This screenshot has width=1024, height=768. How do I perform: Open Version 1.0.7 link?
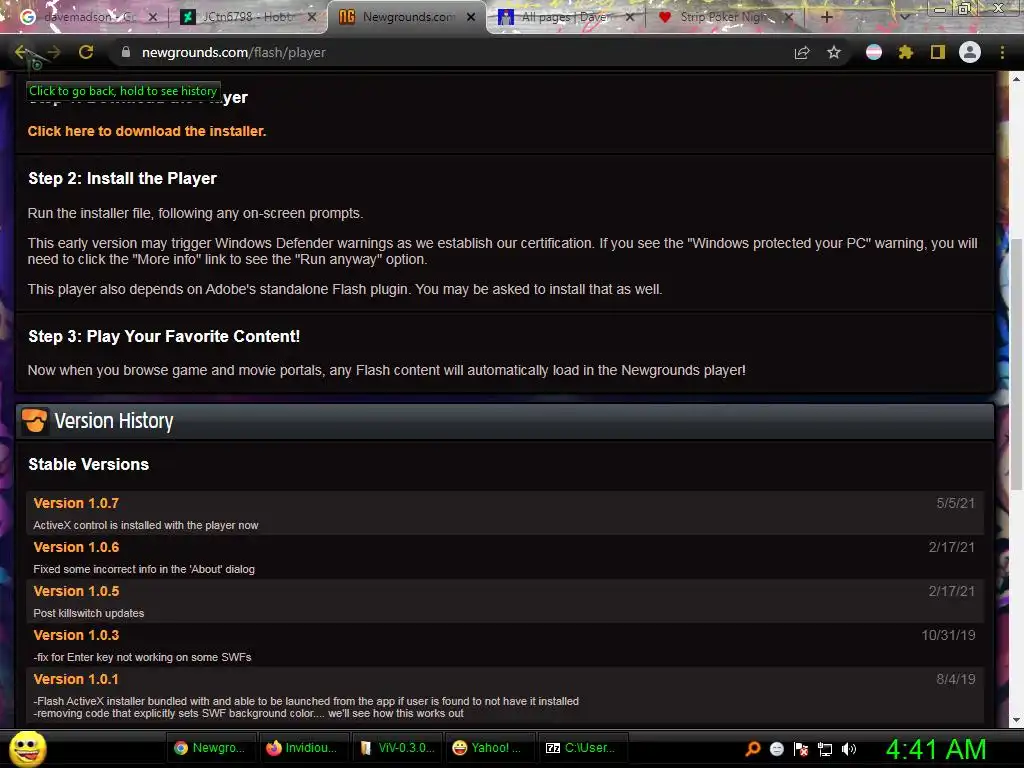coord(76,504)
